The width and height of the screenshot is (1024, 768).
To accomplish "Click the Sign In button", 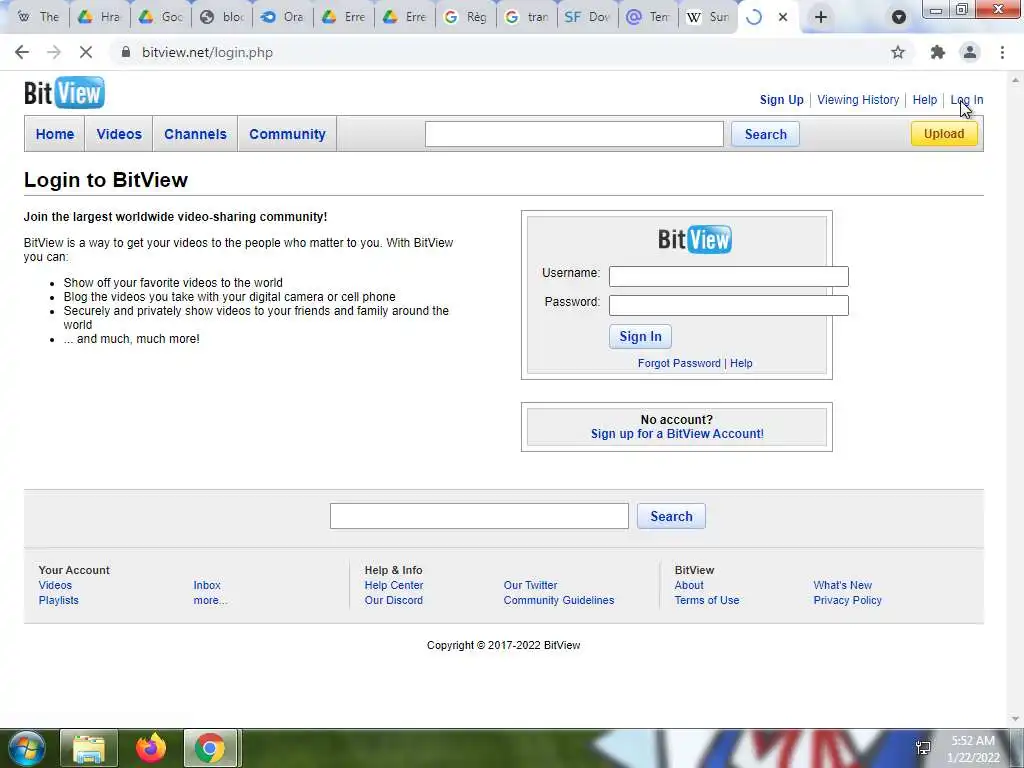I will pos(640,336).
